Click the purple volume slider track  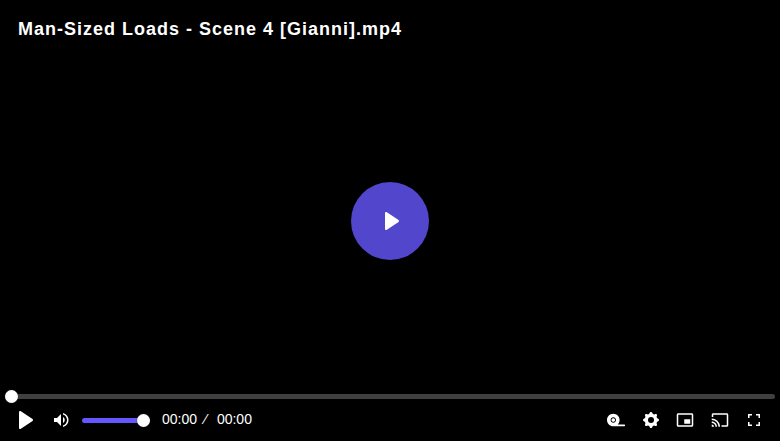(x=110, y=421)
